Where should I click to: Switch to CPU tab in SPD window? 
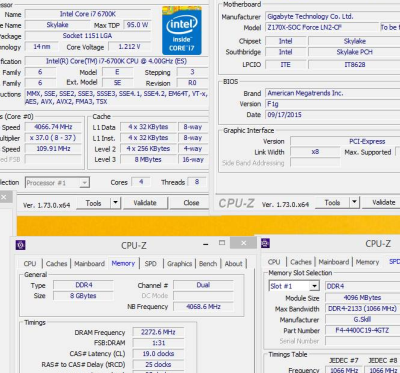[x=274, y=262]
